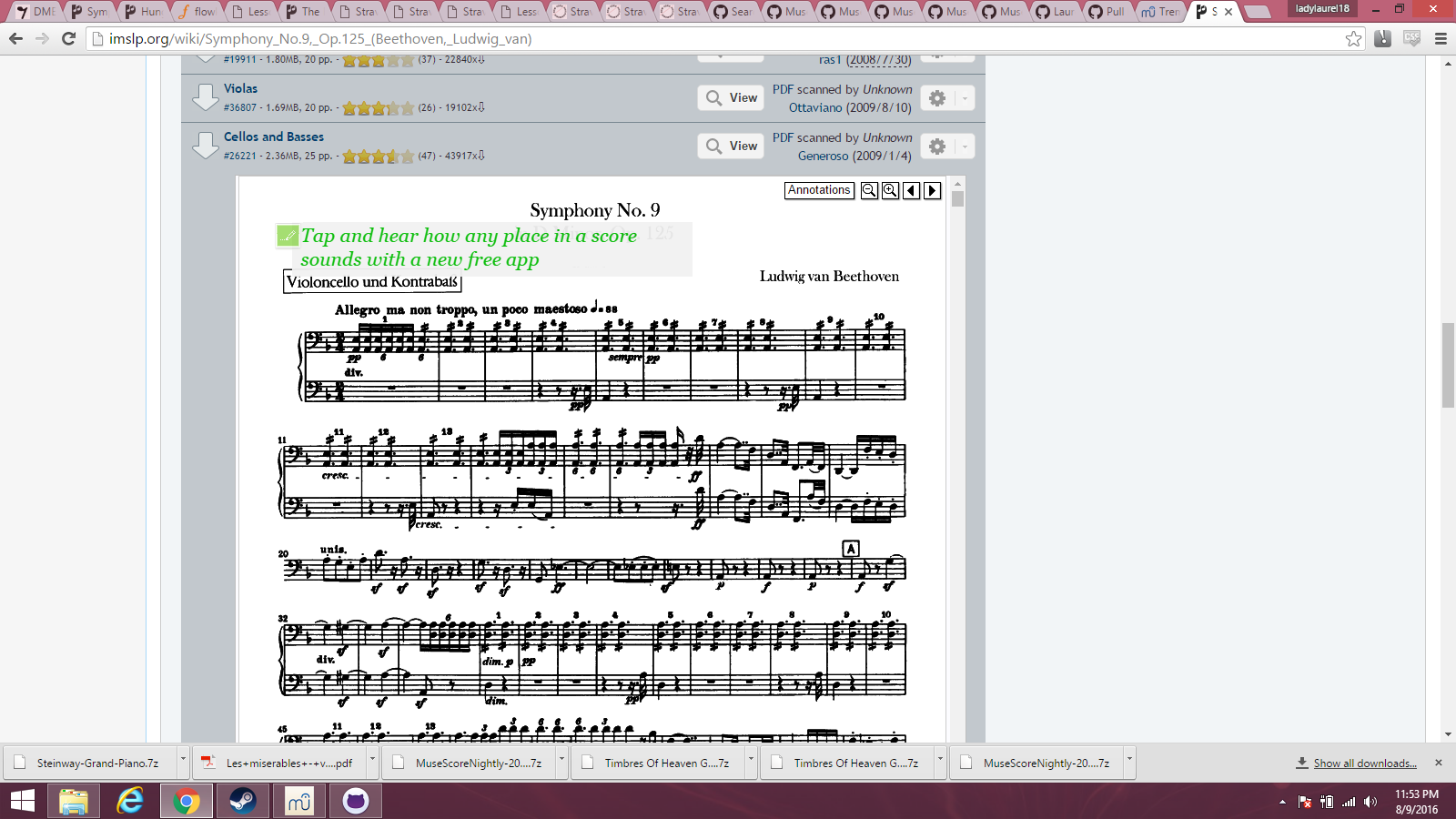Image resolution: width=1456 pixels, height=819 pixels.
Task: Open Les miserables pdf downloaded file
Action: click(278, 763)
